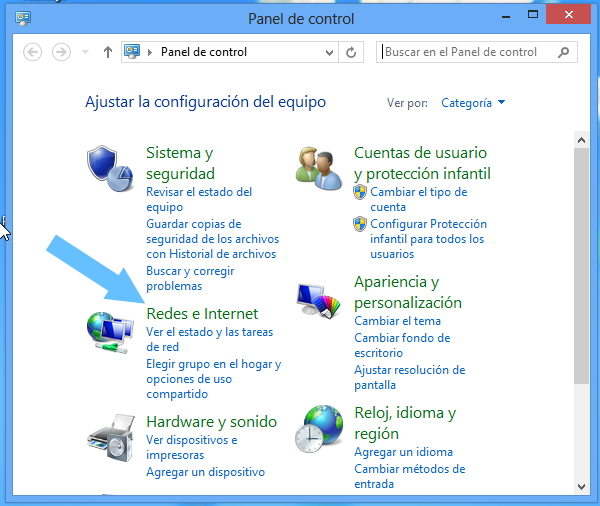This screenshot has width=600, height=506.
Task: Click Revisar el estado del equipo
Action: pyautogui.click(x=199, y=199)
